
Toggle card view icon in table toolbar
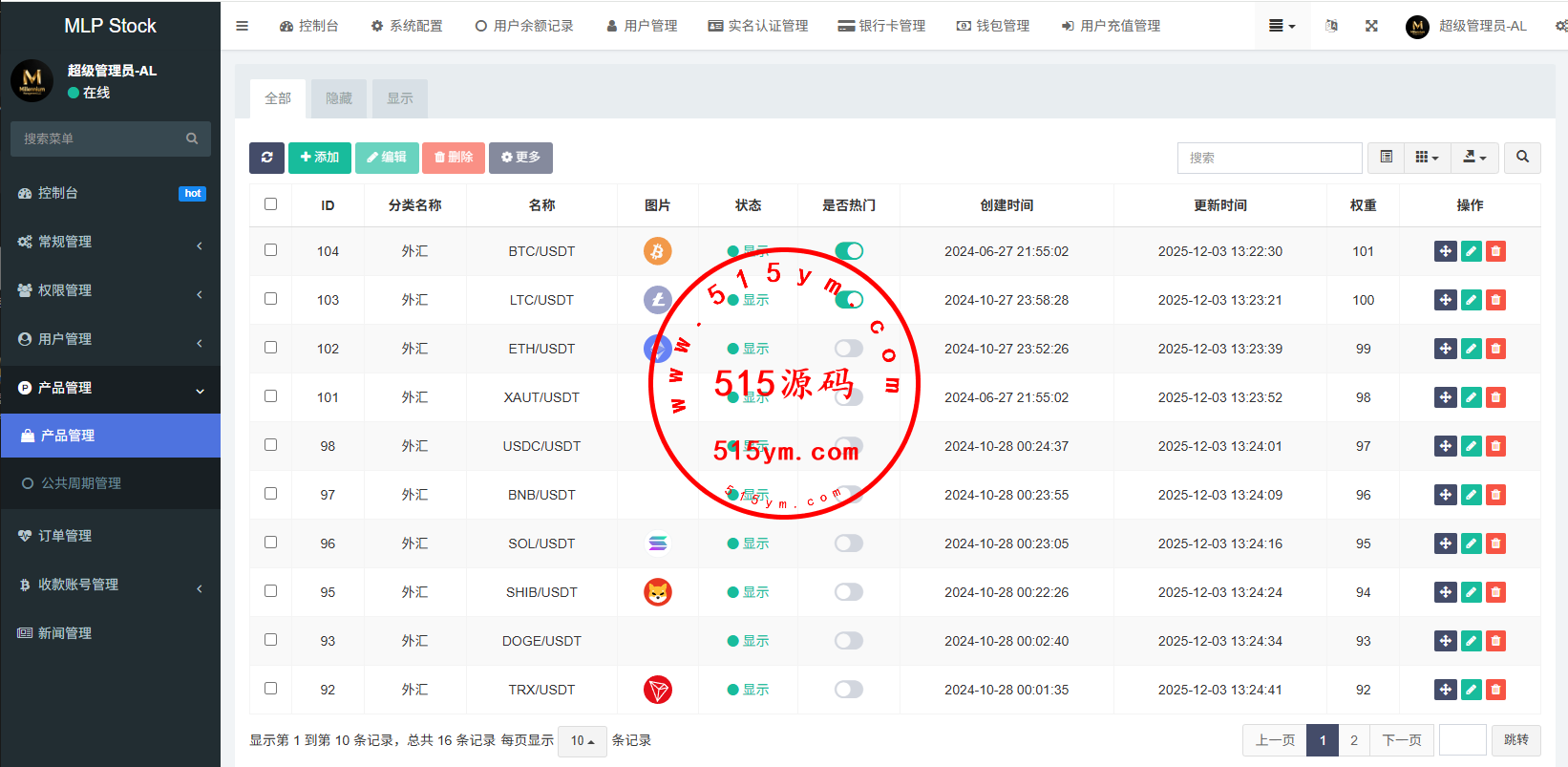[x=1386, y=158]
